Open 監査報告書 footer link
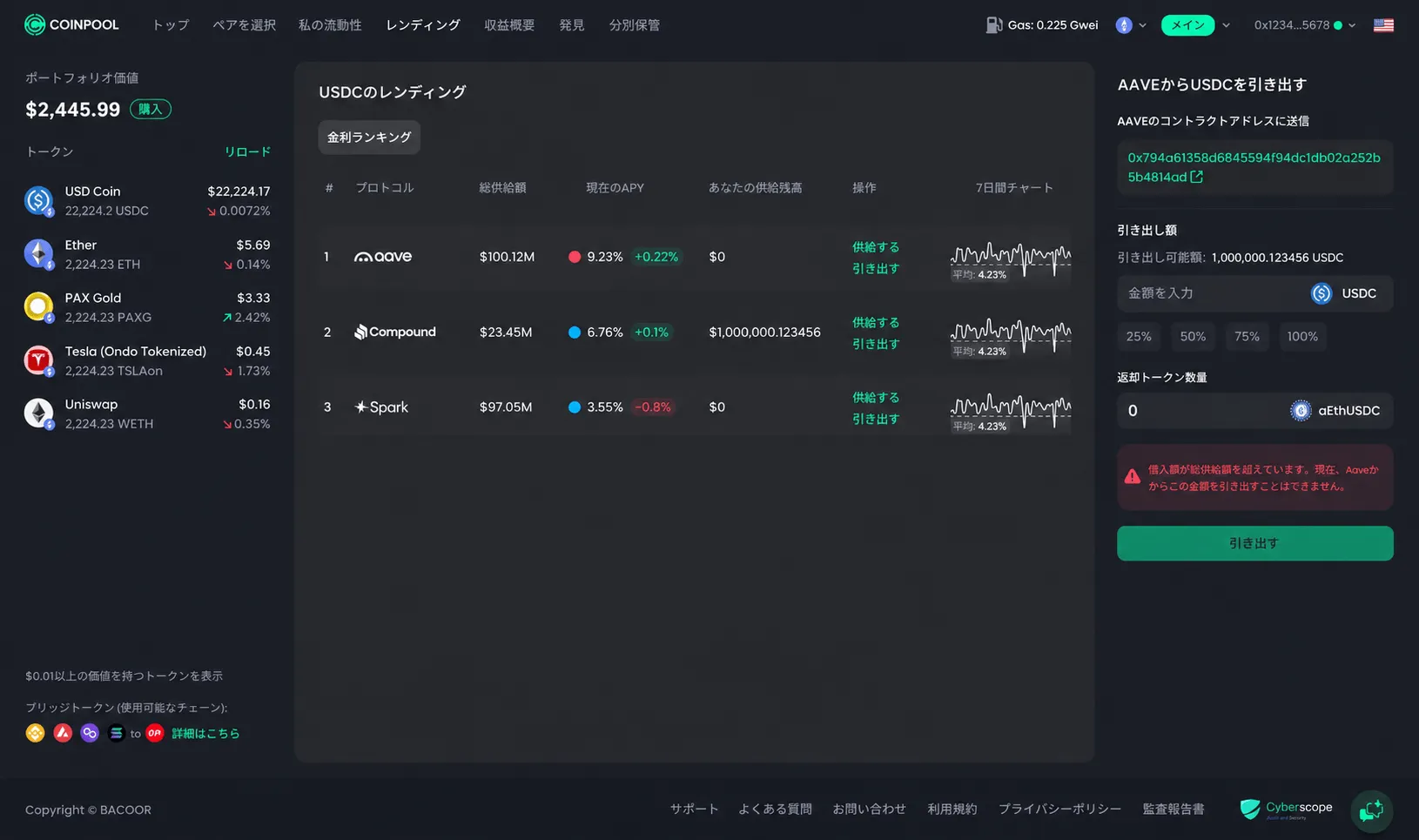 click(x=1174, y=810)
